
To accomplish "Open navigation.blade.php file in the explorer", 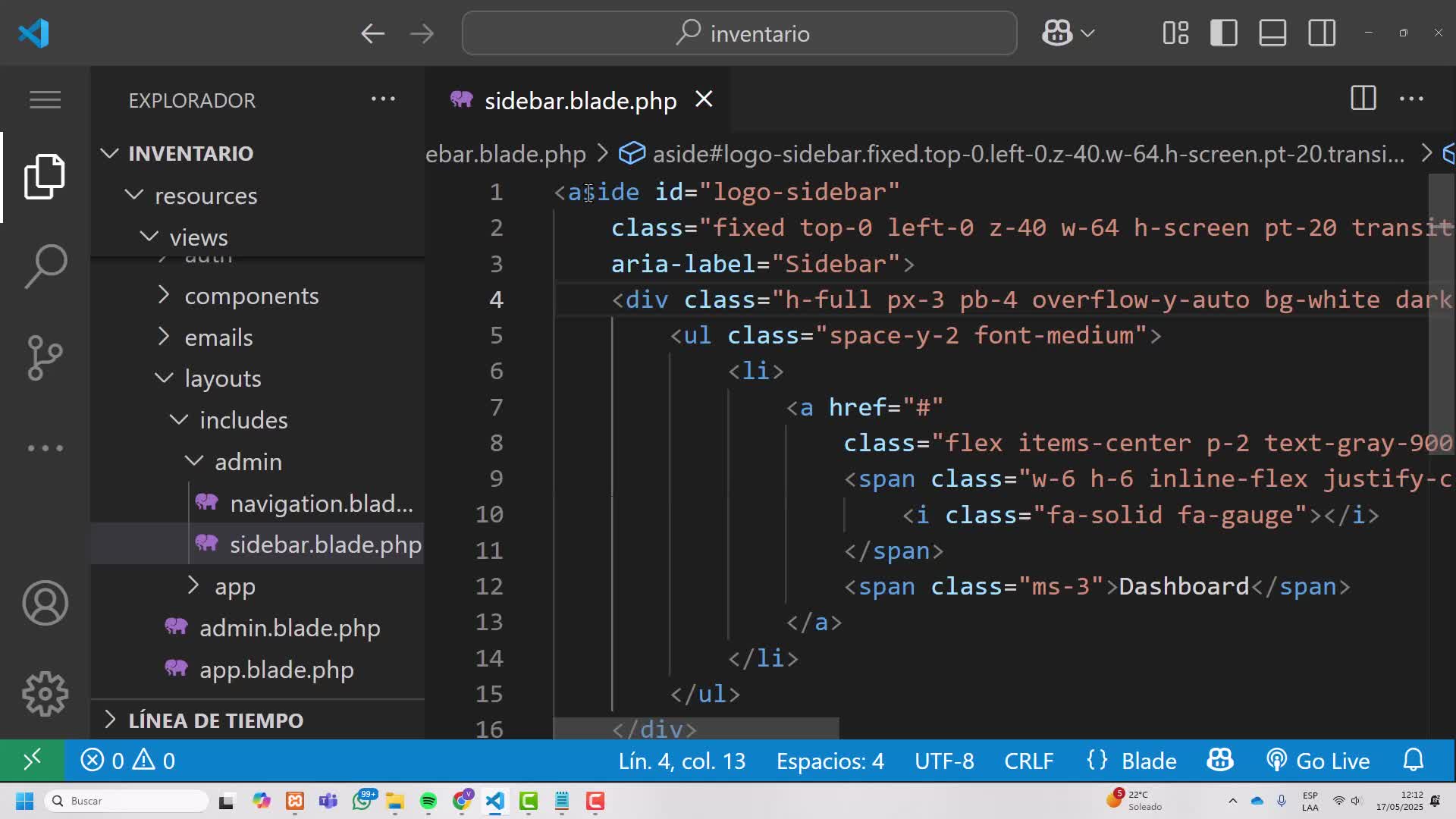I will click(321, 503).
